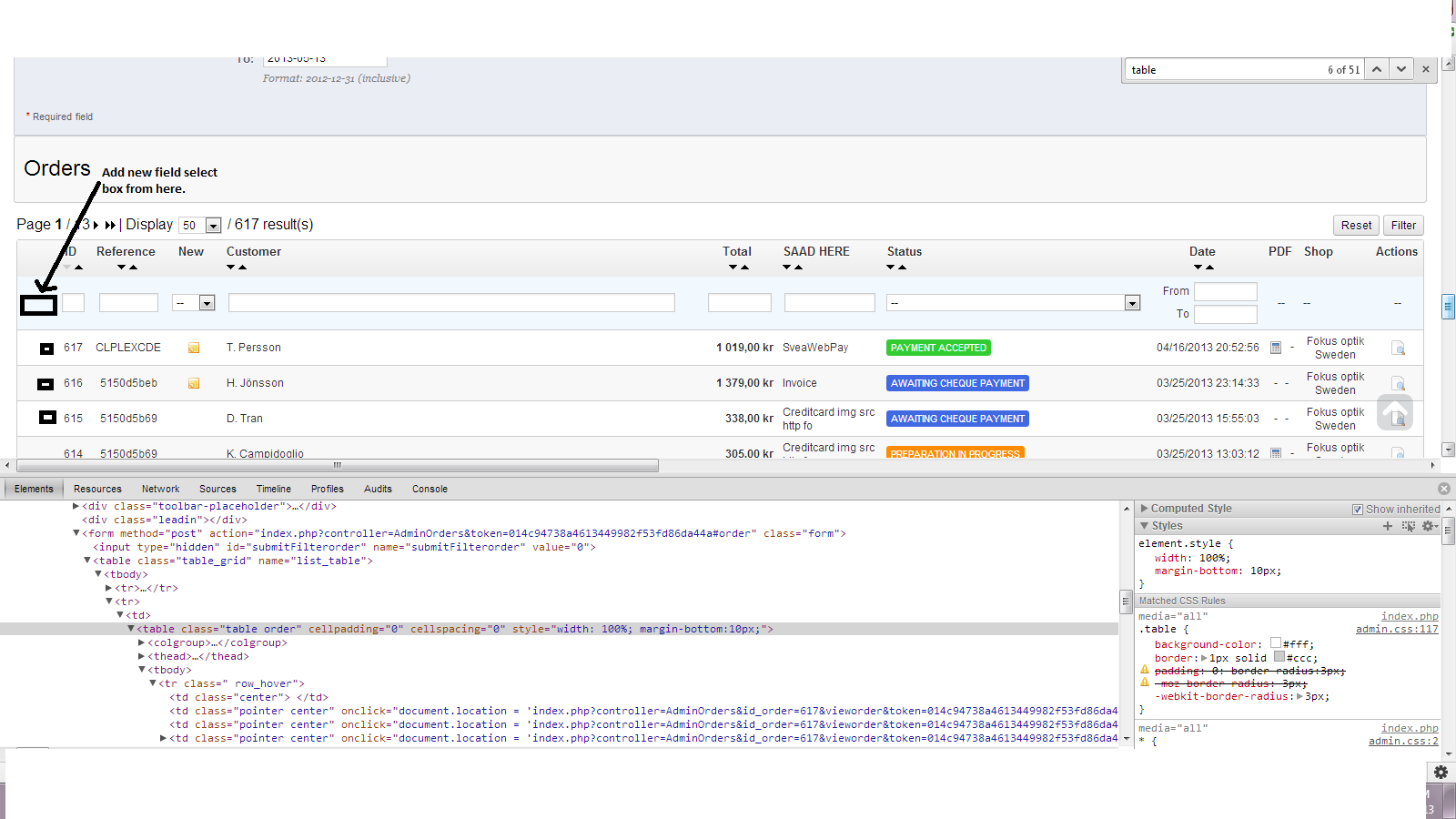Toggle the Show inherited checkbox
The height and width of the screenshot is (819, 1456).
[1358, 510]
